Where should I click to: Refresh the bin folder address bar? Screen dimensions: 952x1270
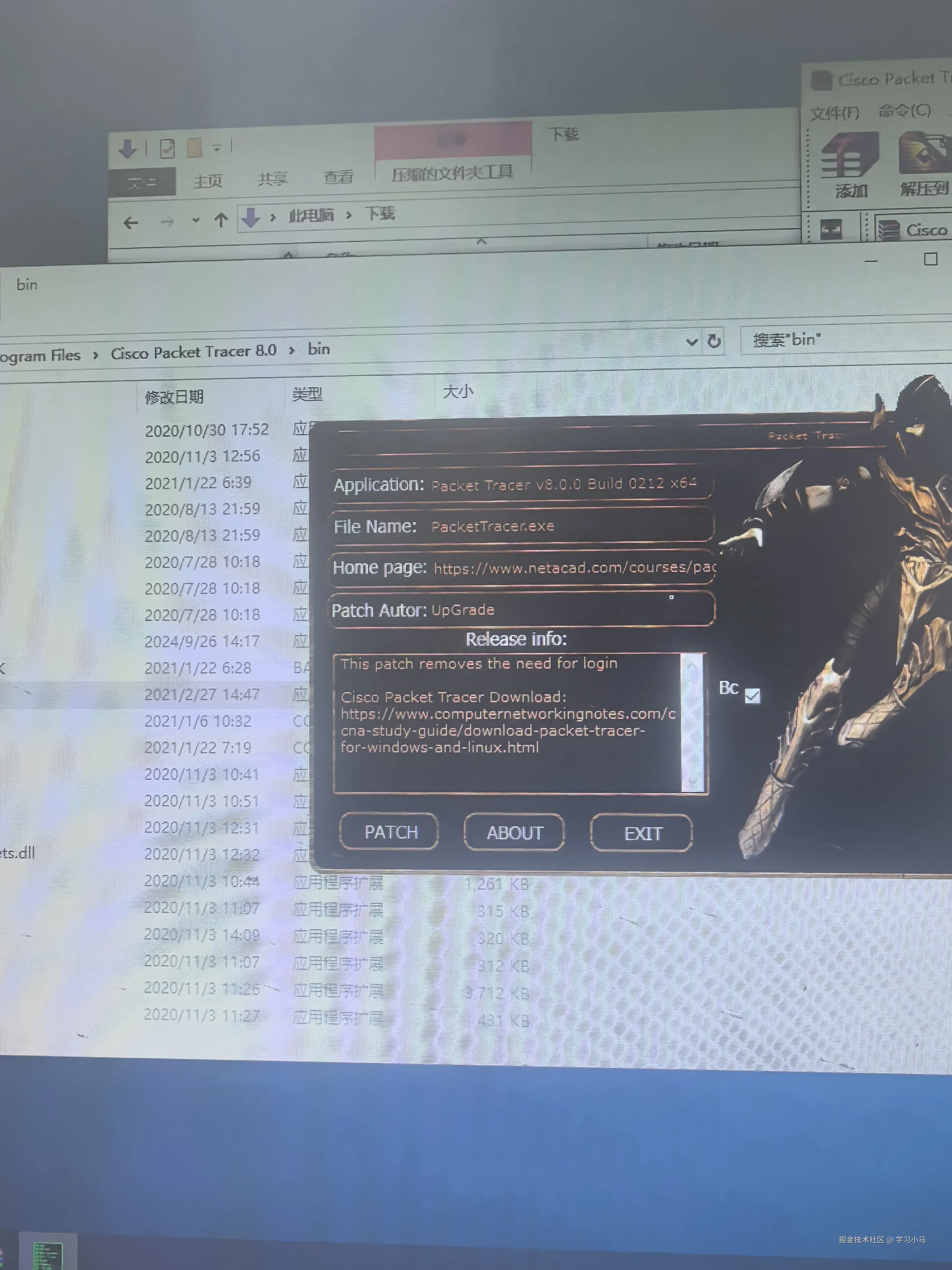pos(714,341)
